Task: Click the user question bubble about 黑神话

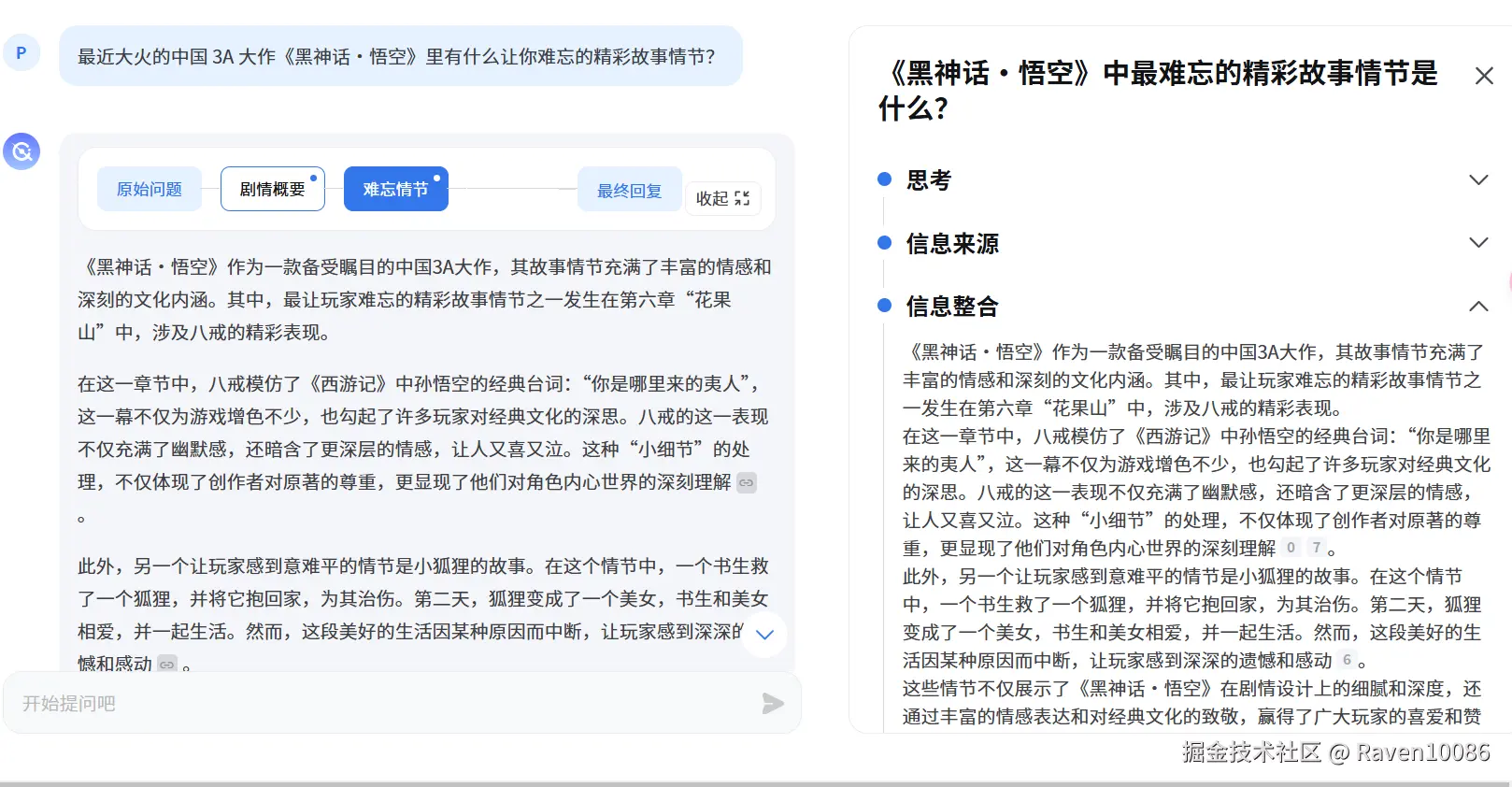Action: click(401, 56)
